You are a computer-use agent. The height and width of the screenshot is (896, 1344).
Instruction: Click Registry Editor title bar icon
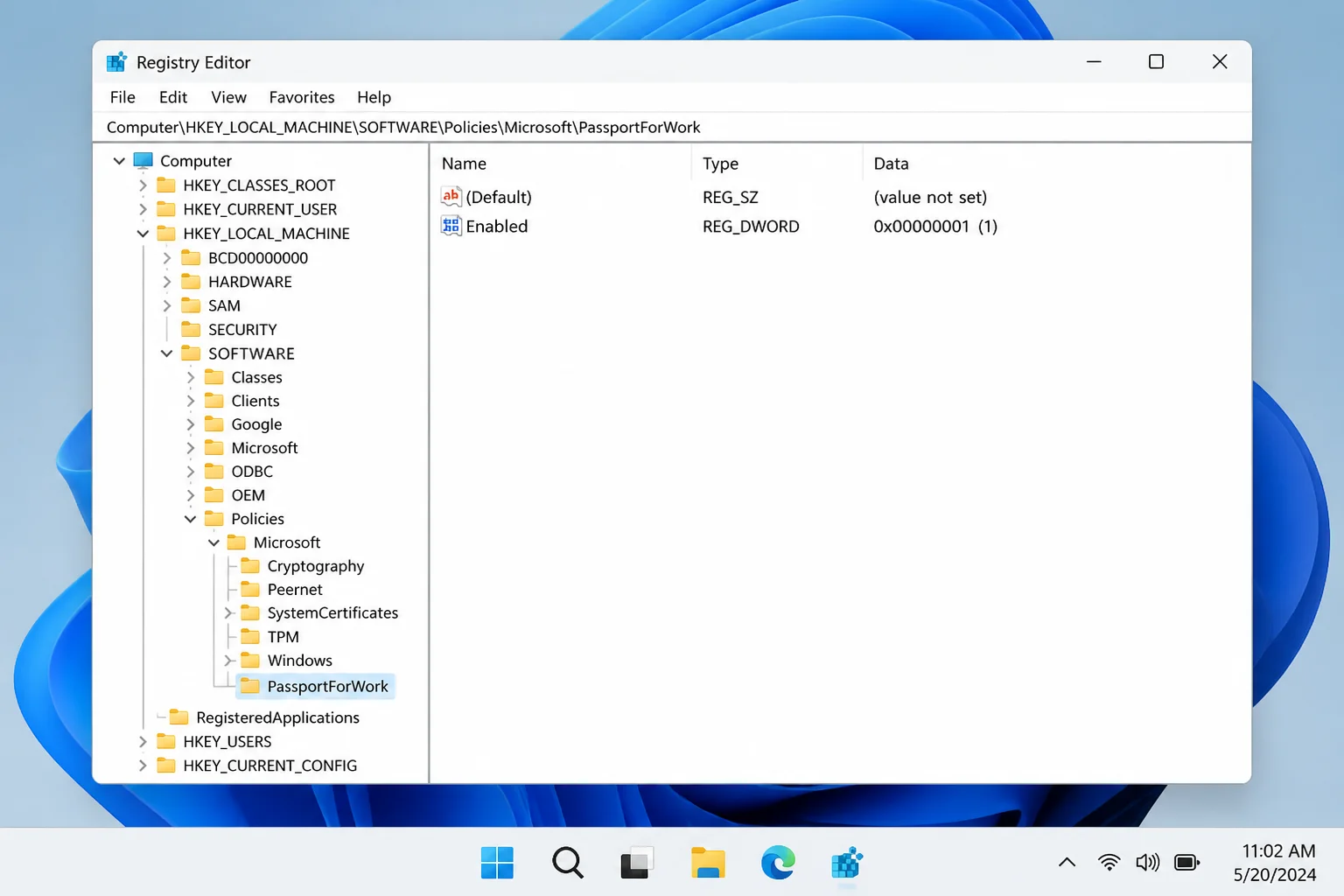[116, 62]
